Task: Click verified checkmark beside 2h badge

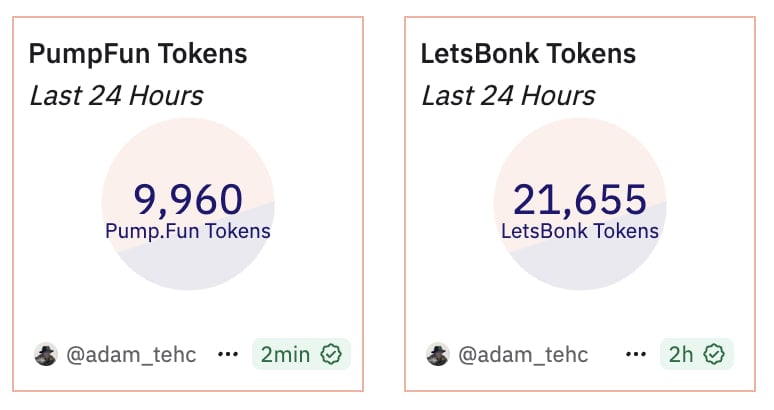Action: (714, 355)
